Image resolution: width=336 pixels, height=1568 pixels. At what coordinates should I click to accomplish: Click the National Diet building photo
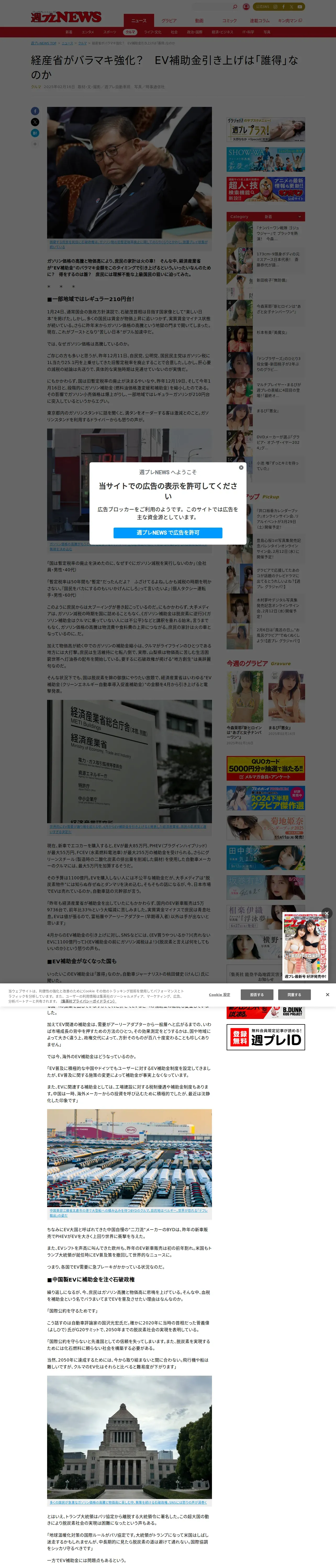click(129, 1437)
